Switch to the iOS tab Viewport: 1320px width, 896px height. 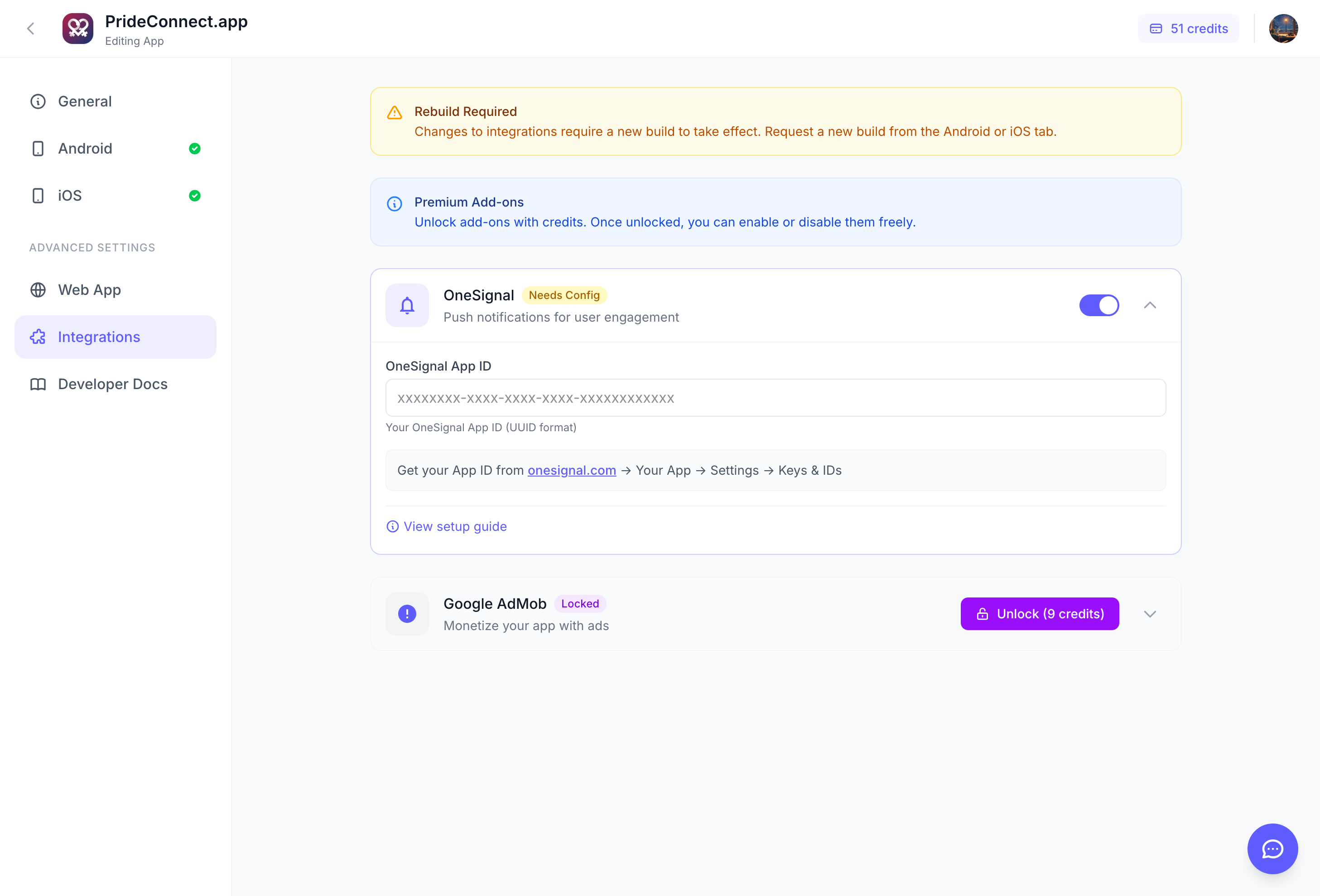70,195
